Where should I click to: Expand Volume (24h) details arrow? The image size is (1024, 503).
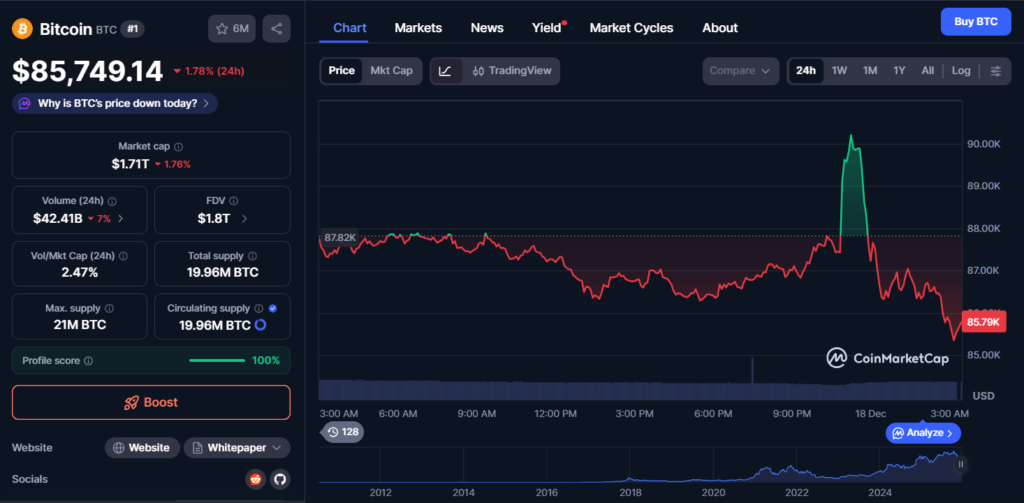[x=121, y=218]
